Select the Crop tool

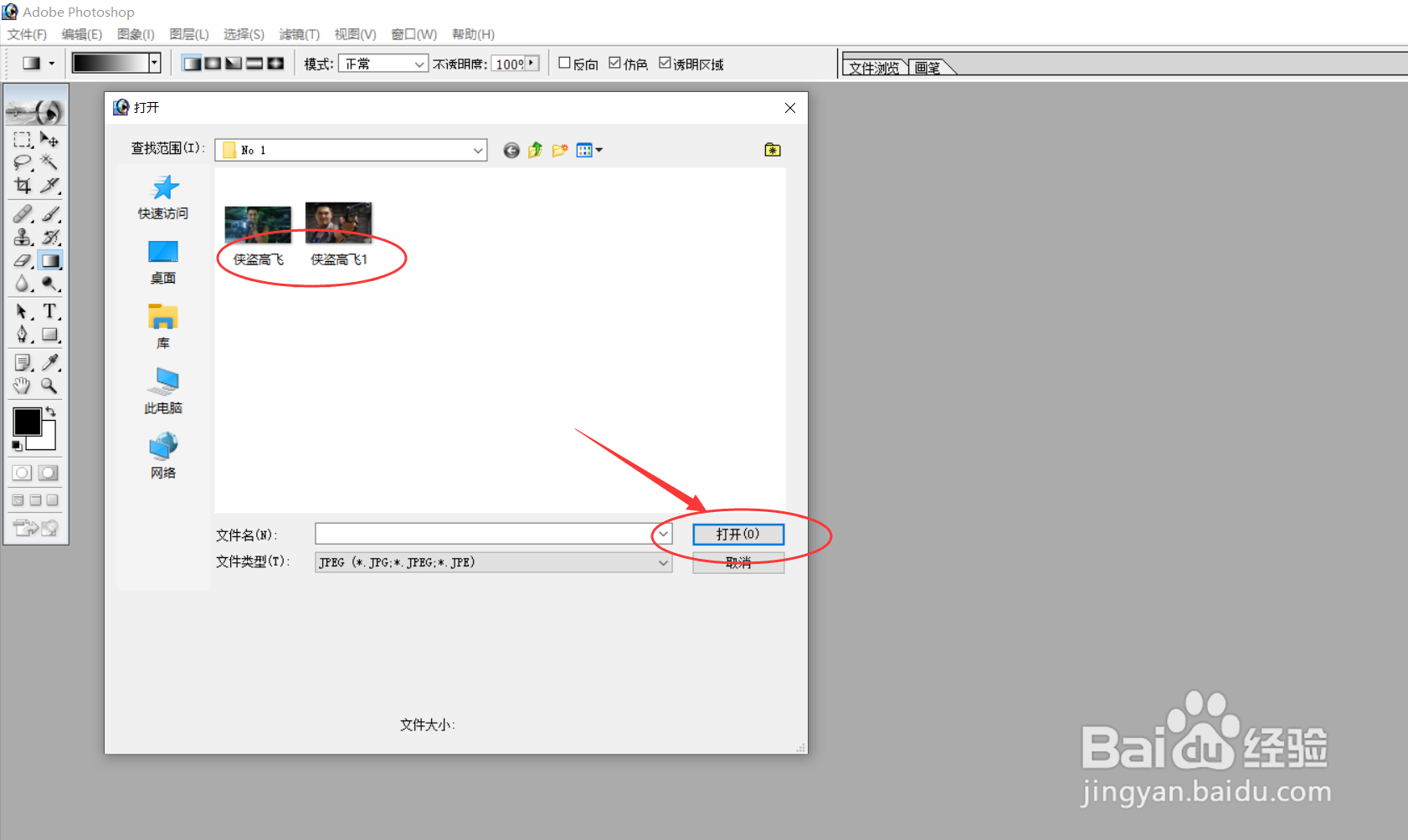pyautogui.click(x=23, y=186)
